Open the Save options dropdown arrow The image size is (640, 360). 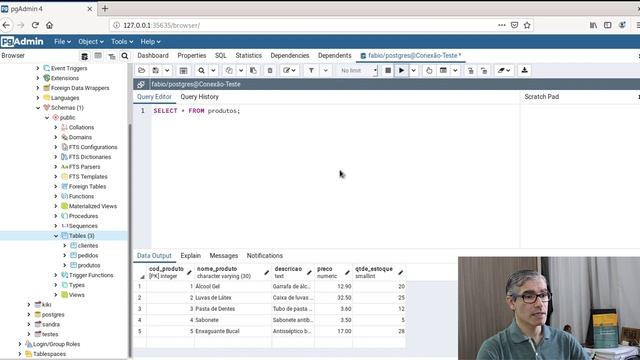point(167,70)
